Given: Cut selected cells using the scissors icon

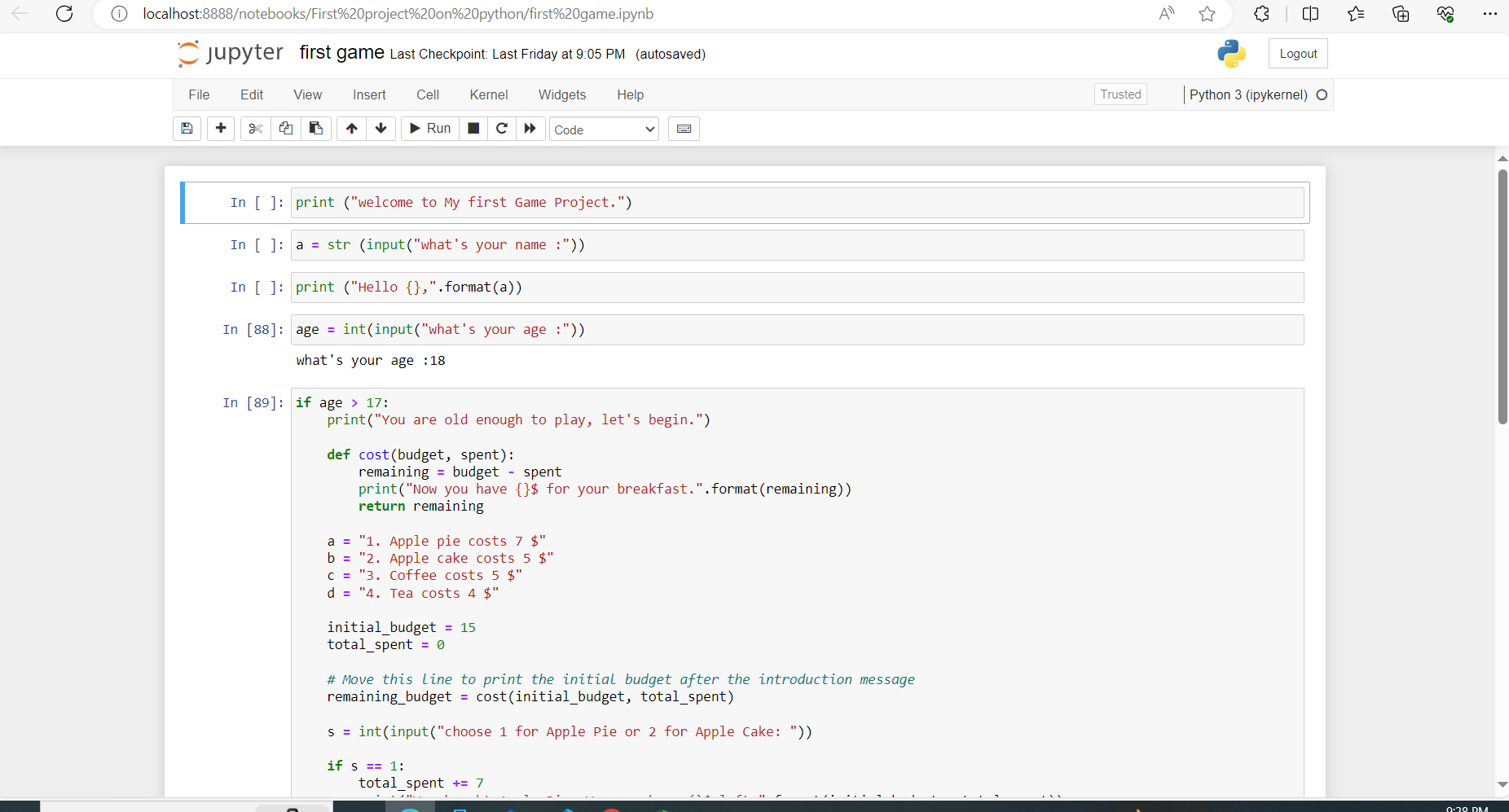Looking at the screenshot, I should 255,129.
